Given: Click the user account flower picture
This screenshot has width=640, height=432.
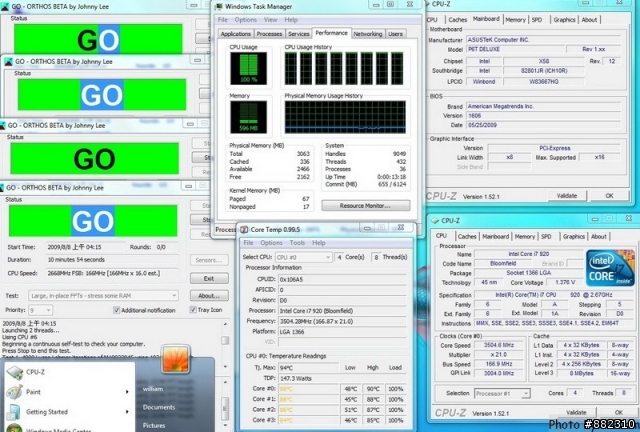Looking at the screenshot, I should (176, 359).
